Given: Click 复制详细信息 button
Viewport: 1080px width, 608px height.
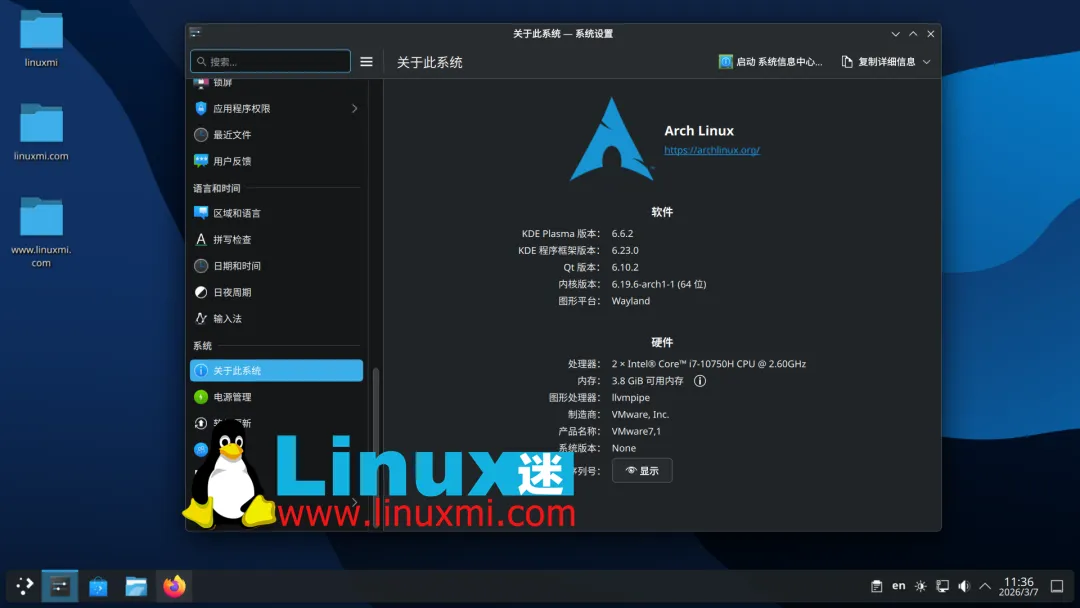Looking at the screenshot, I should click(x=879, y=62).
